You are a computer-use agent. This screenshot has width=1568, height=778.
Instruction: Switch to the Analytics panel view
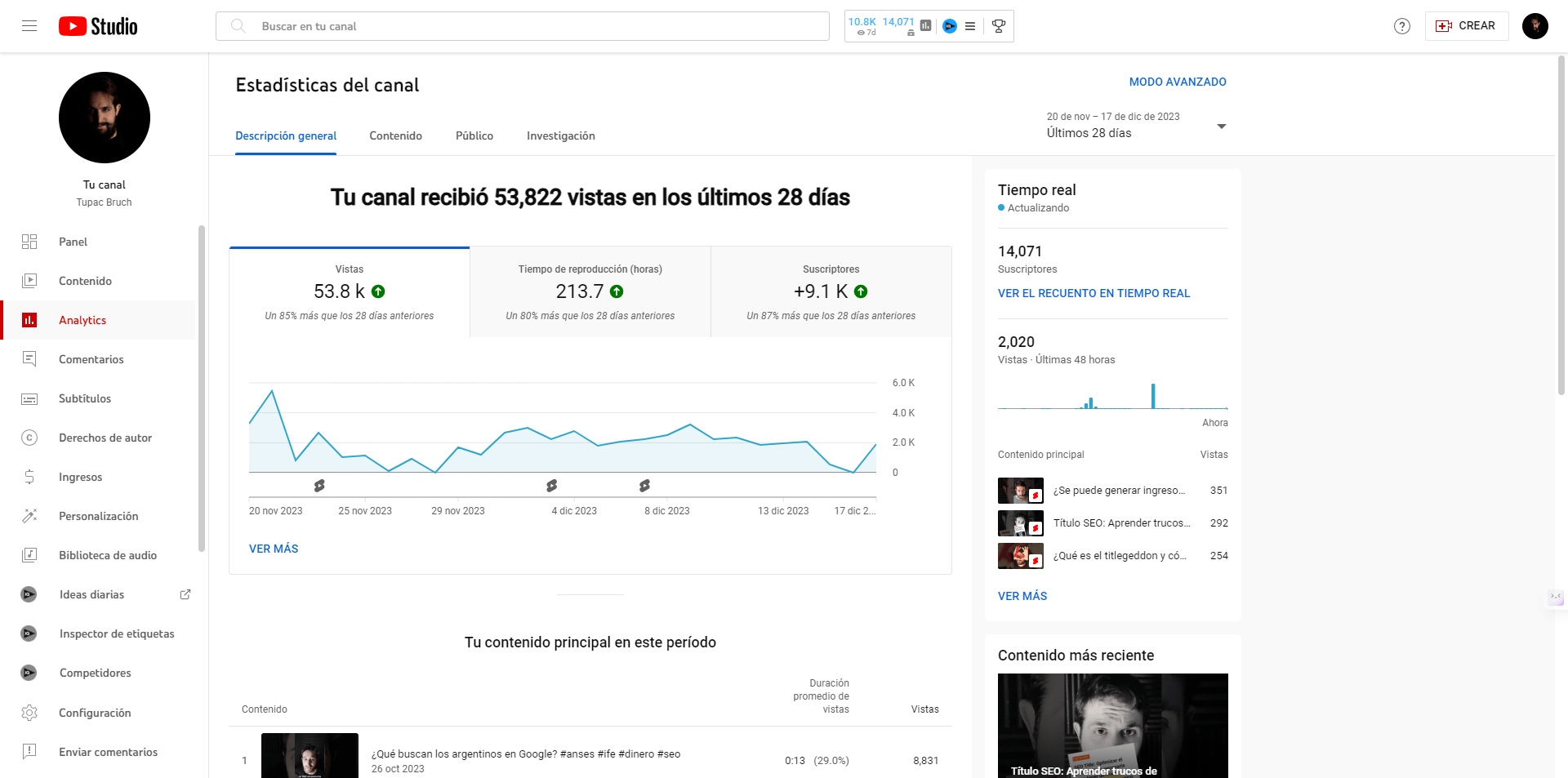[29, 320]
